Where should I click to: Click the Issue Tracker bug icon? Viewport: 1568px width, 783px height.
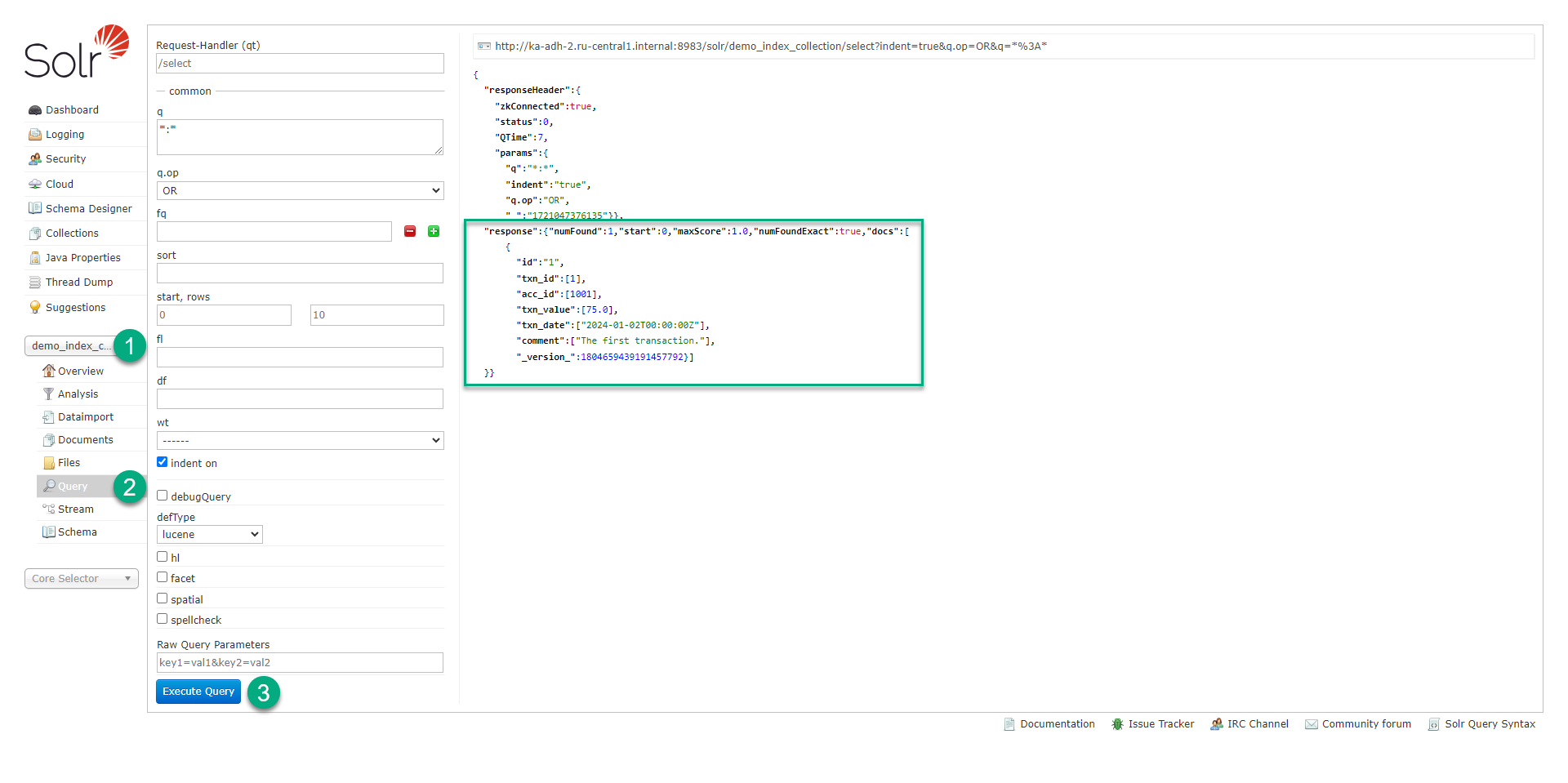1117,724
